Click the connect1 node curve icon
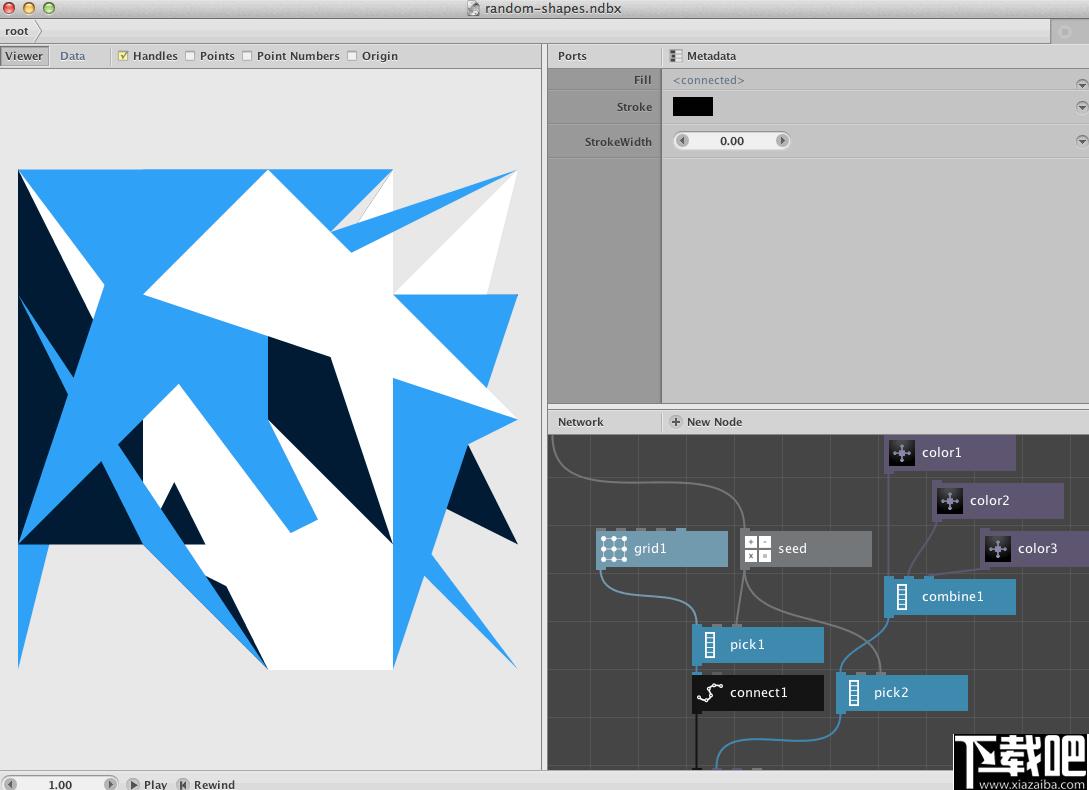The width and height of the screenshot is (1089, 790). click(710, 693)
